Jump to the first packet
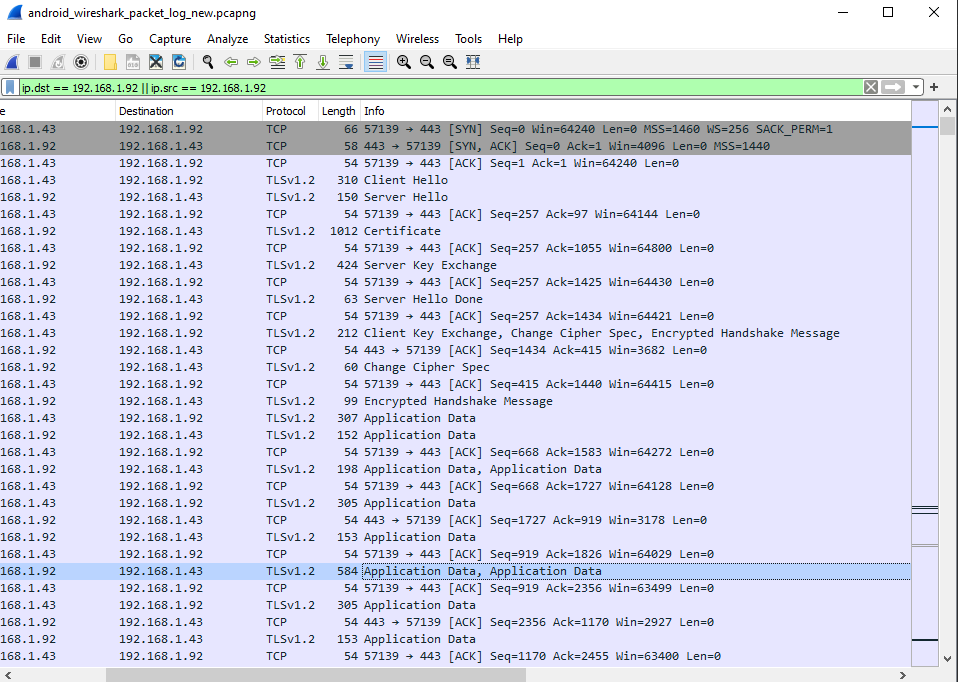 pyautogui.click(x=300, y=62)
